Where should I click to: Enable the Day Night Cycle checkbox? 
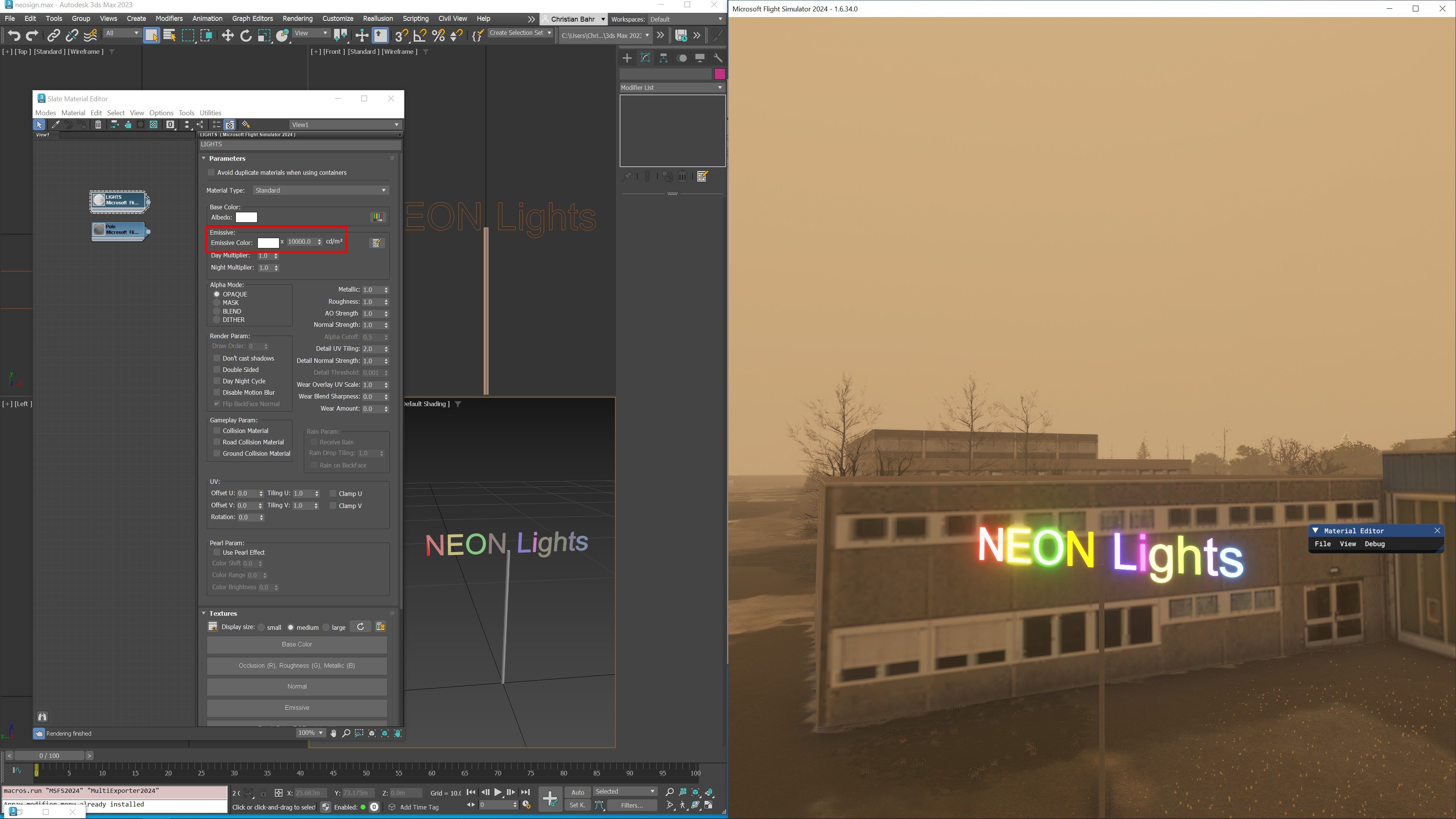(217, 381)
